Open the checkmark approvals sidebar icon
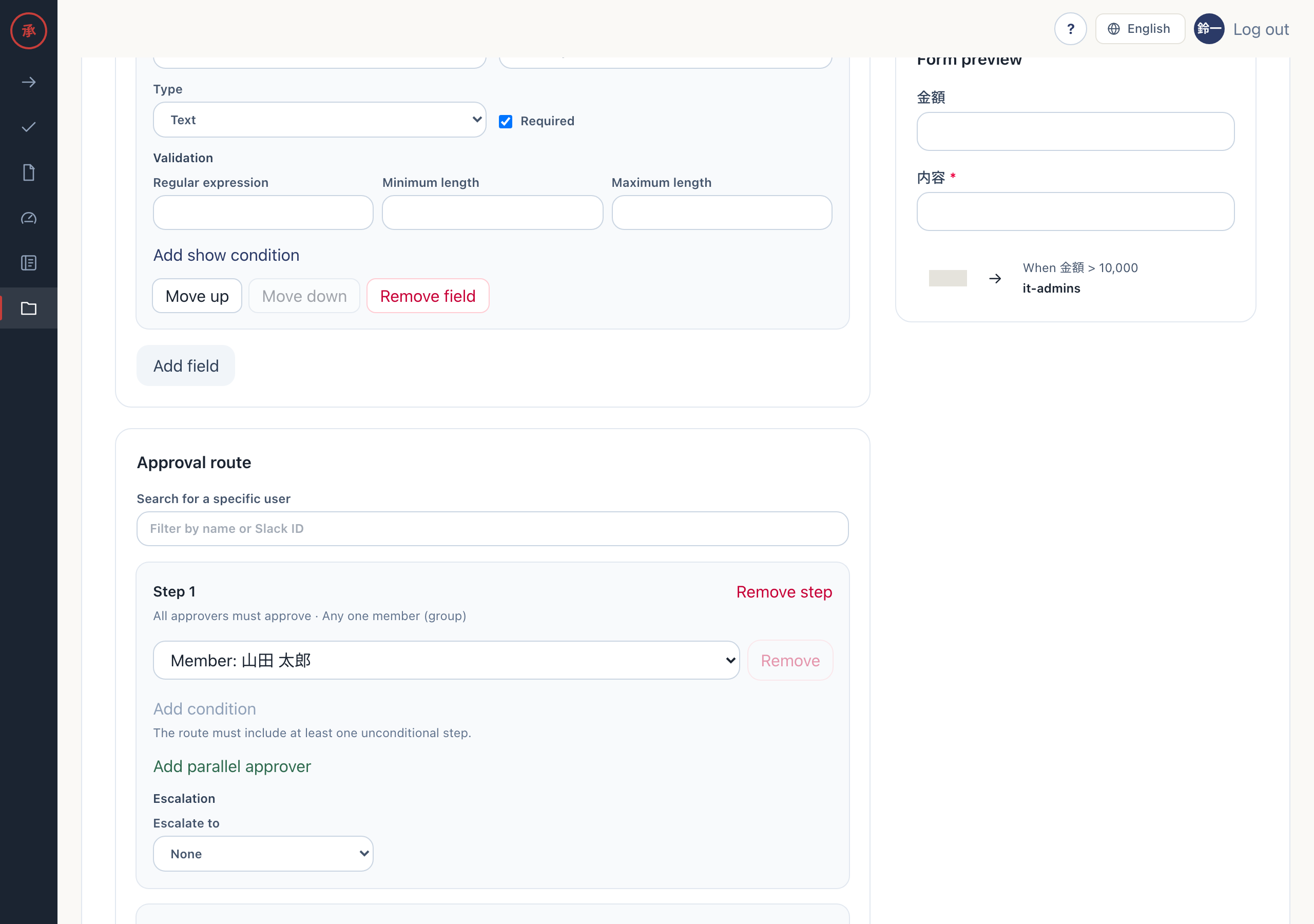Screen dimensions: 1314x924 pyautogui.click(x=29, y=127)
